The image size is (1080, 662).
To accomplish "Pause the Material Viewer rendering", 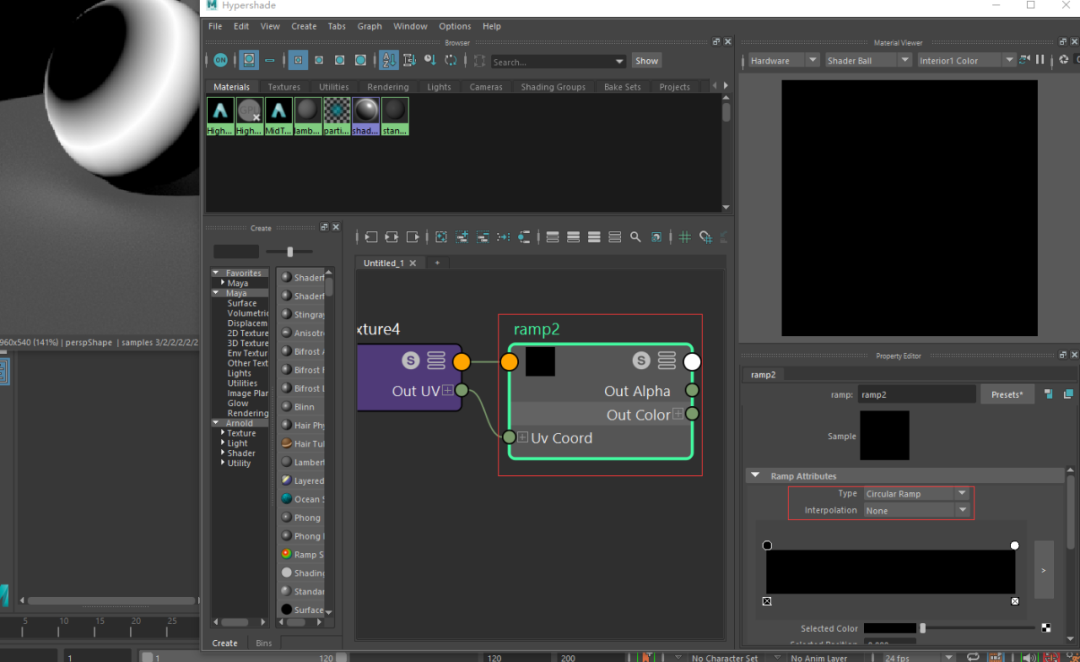I will point(1040,61).
